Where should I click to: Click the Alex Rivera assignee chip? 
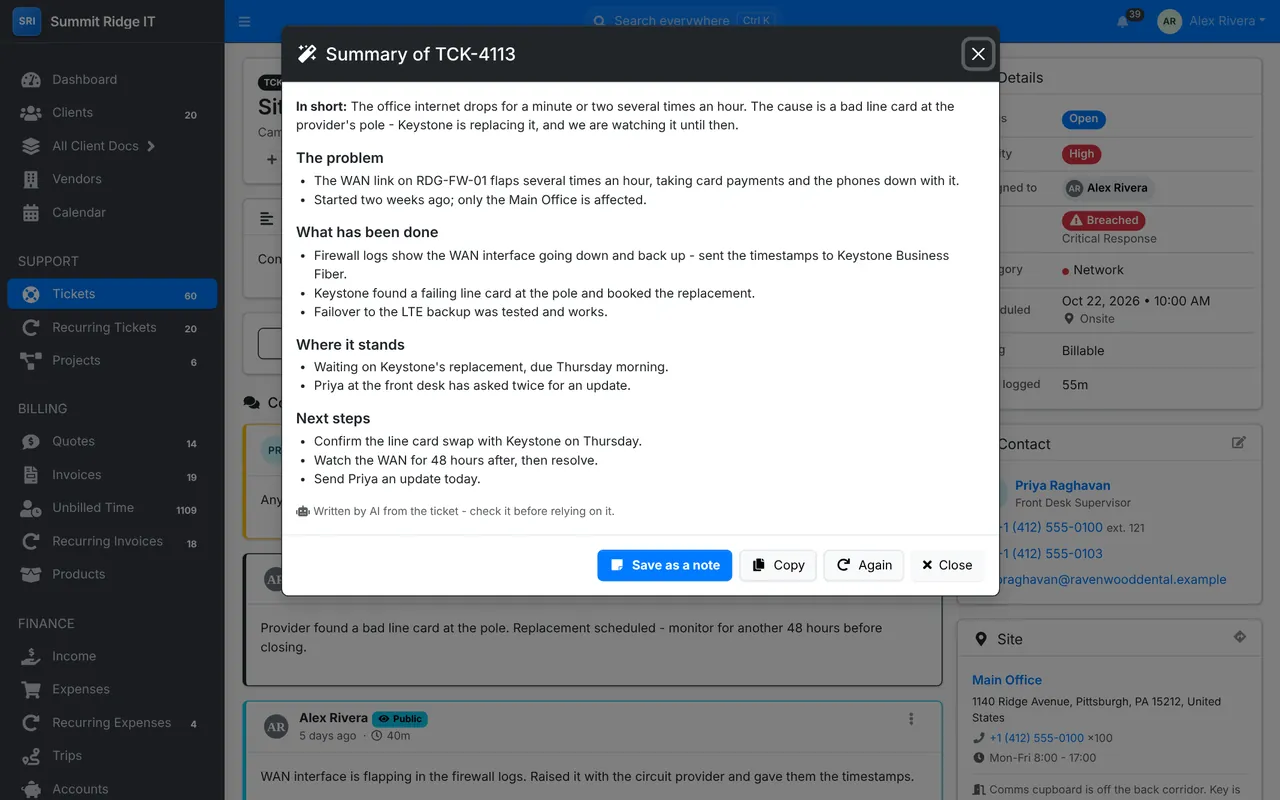click(1107, 188)
